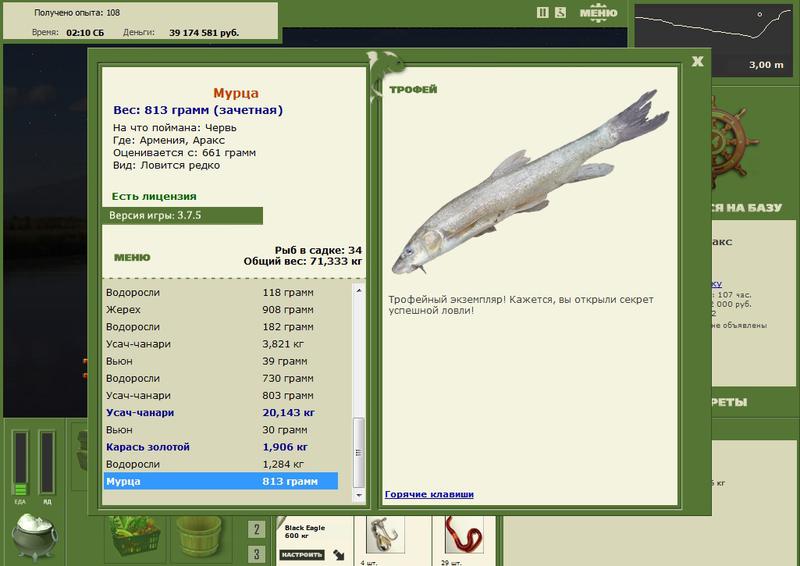This screenshot has height=566, width=800.
Task: Switch to tackle slot 3
Action: point(257,554)
